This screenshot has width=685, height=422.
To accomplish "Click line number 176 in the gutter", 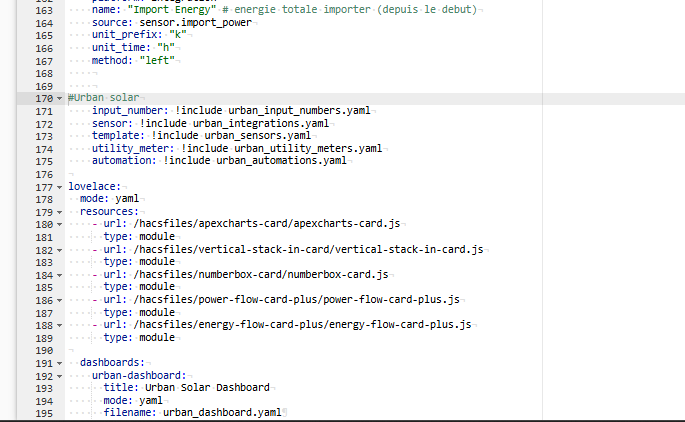I will (44, 175).
